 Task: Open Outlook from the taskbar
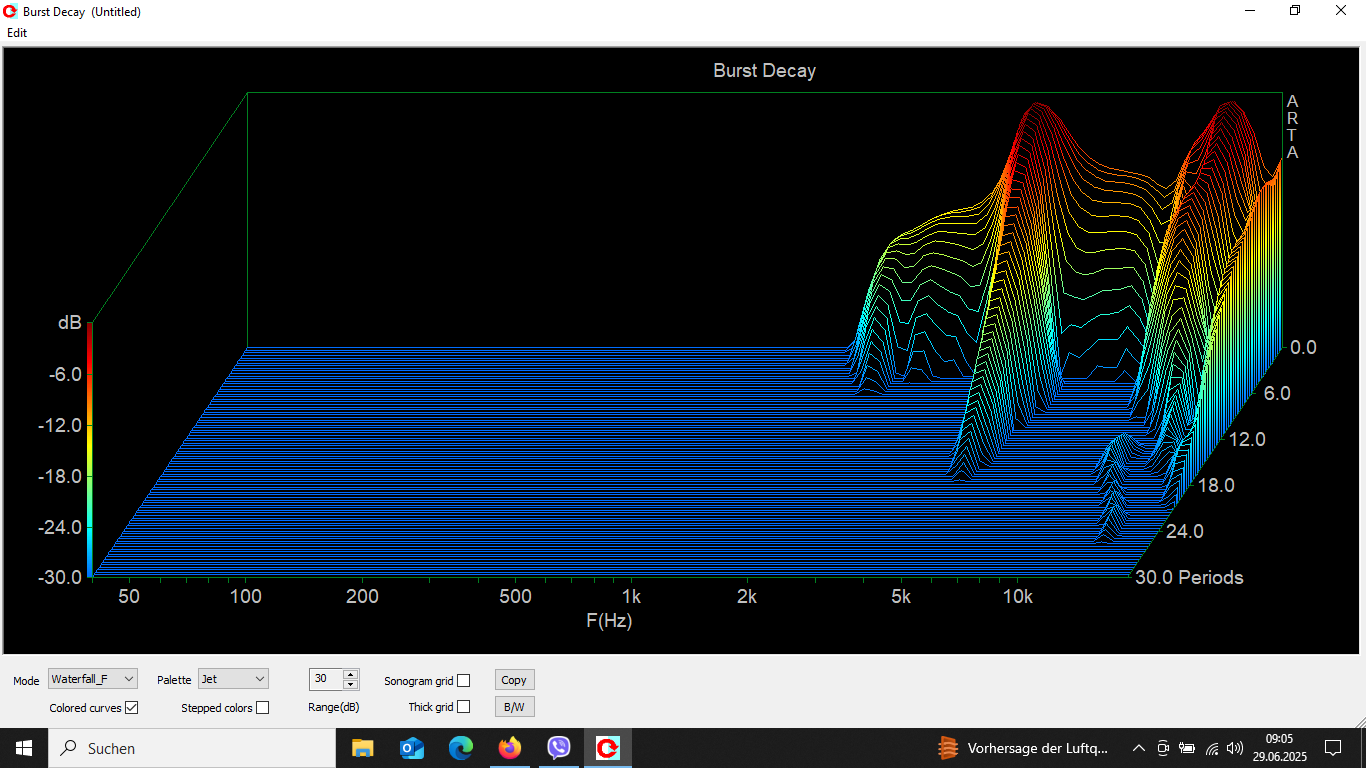411,748
